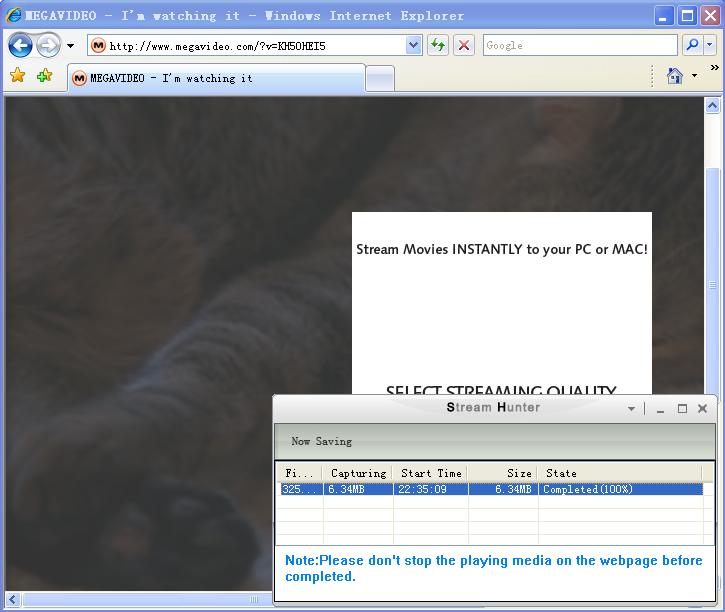
Task: Click the note about not stopping media
Action: [x=493, y=569]
